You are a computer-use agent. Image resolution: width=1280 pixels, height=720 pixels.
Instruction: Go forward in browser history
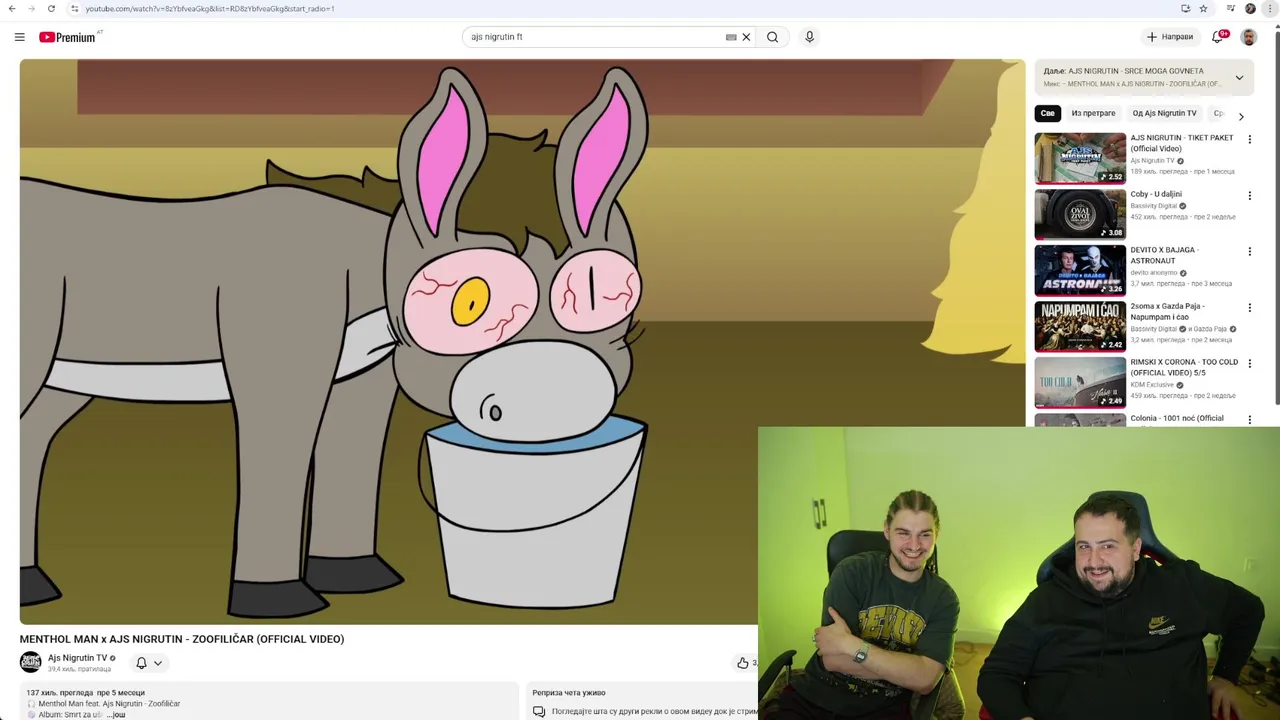pyautogui.click(x=31, y=8)
